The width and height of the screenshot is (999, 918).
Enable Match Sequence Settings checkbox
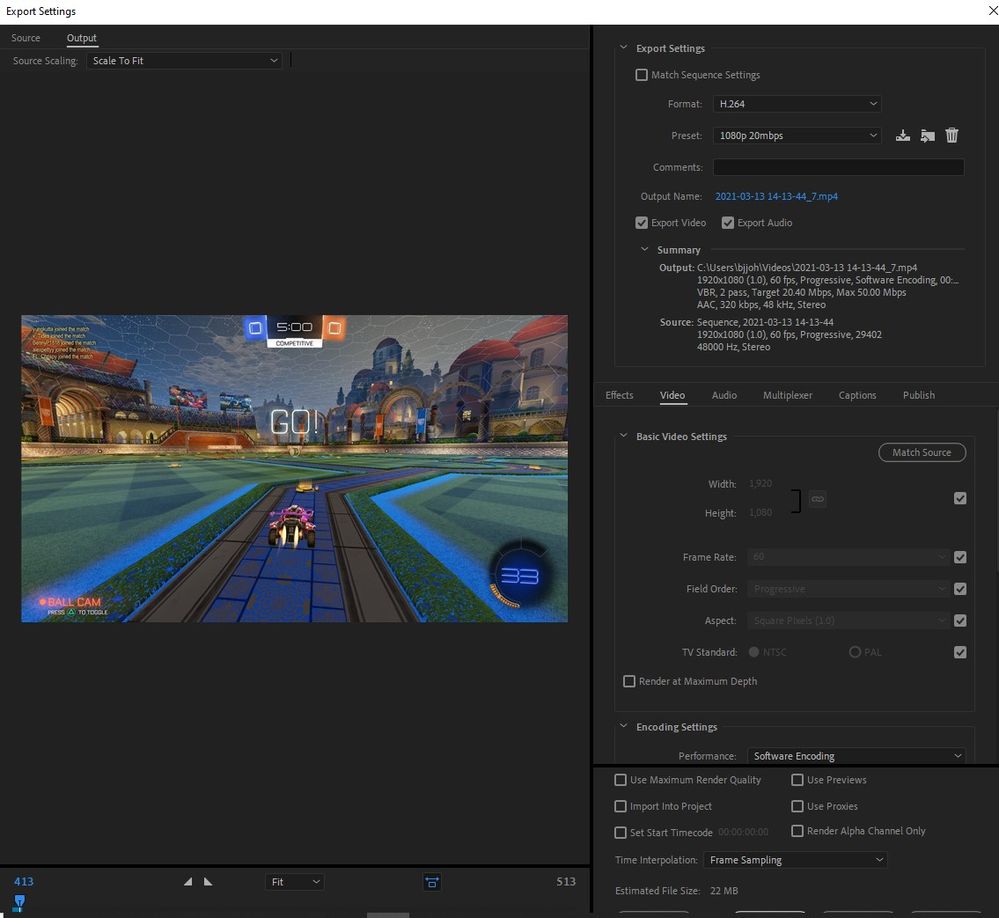click(642, 75)
